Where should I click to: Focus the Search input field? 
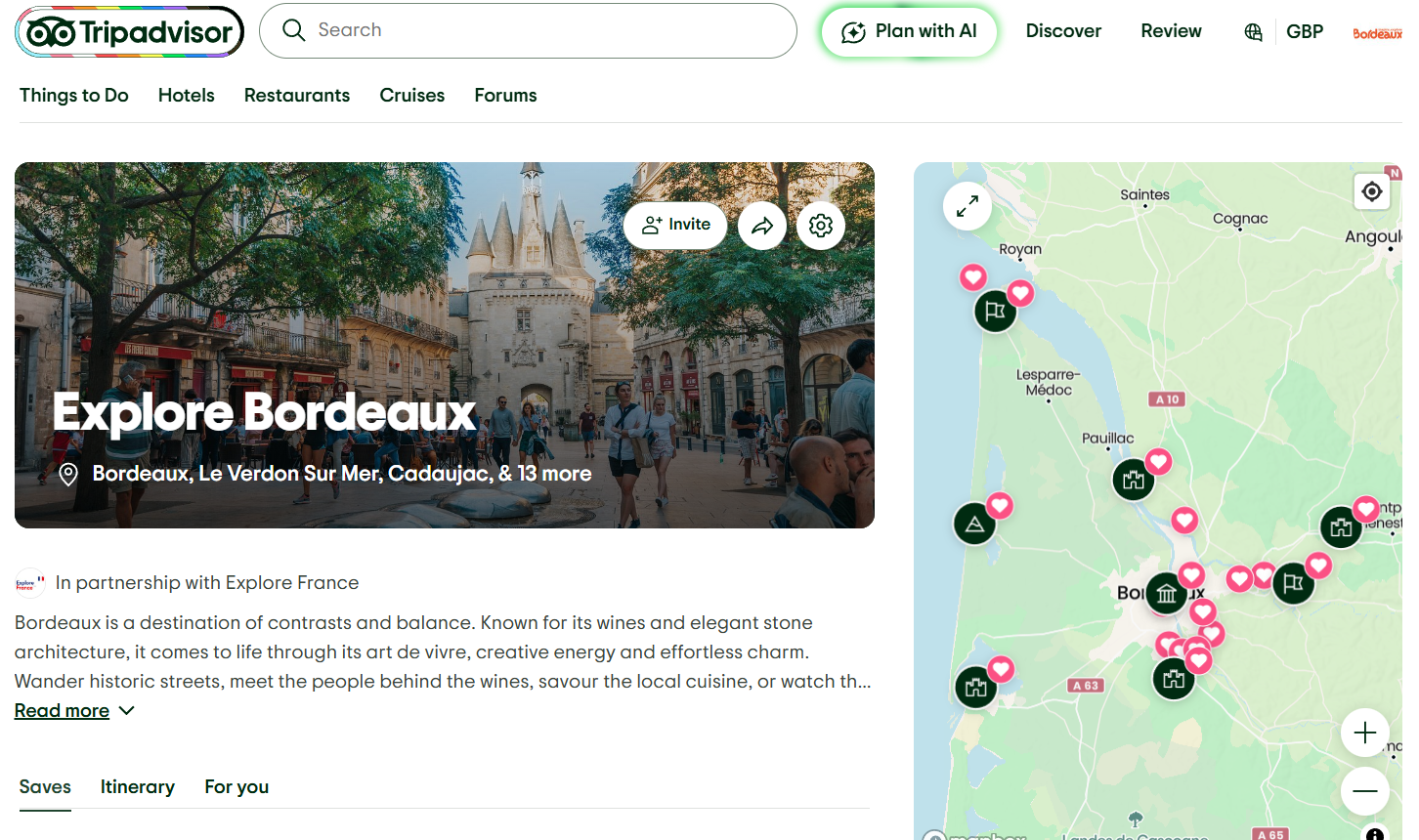[x=528, y=30]
